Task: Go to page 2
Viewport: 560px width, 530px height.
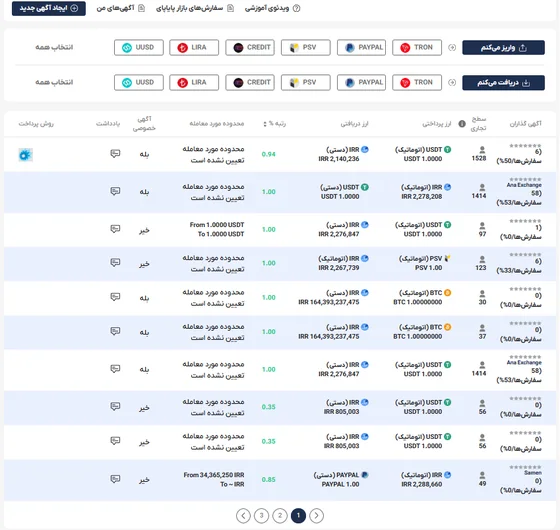Action: click(280, 515)
